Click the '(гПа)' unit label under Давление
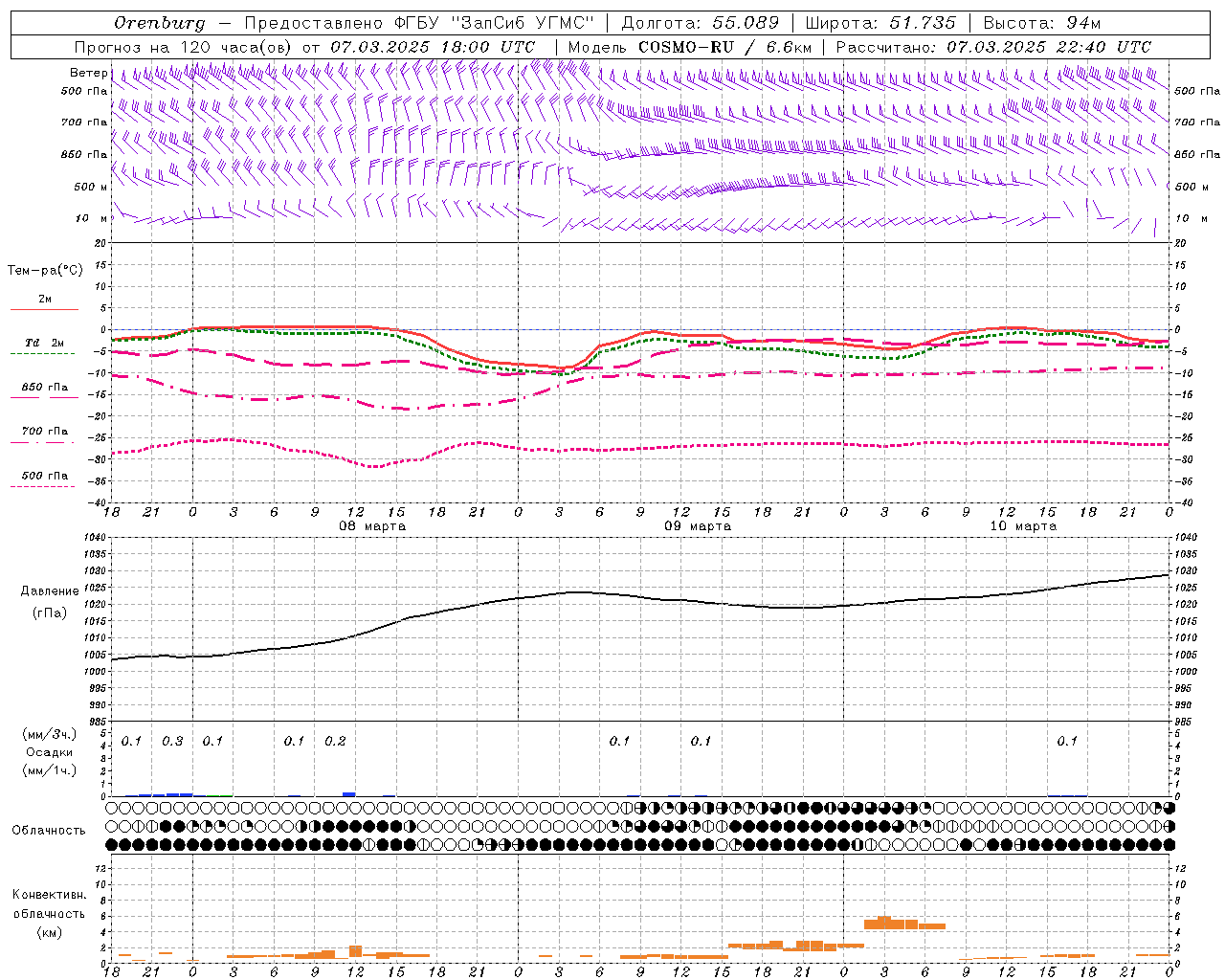 (49, 612)
